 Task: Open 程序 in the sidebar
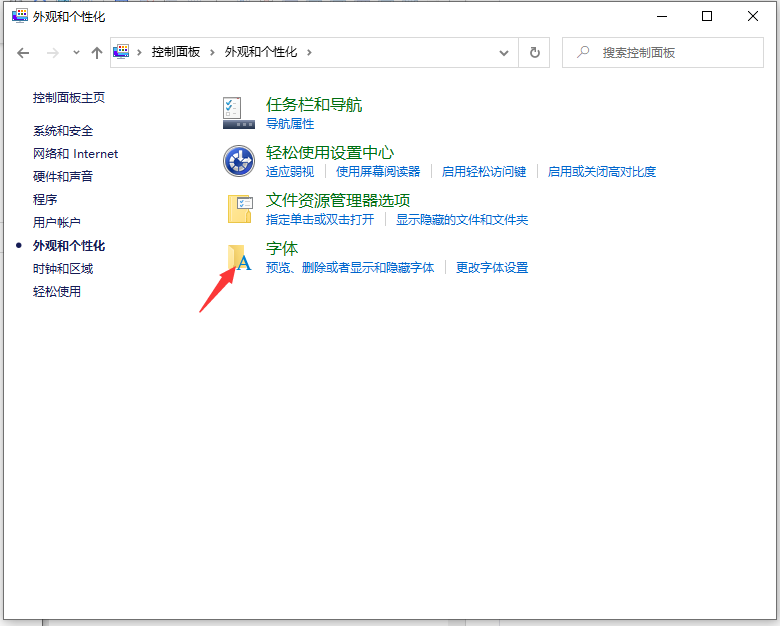[x=45, y=200]
